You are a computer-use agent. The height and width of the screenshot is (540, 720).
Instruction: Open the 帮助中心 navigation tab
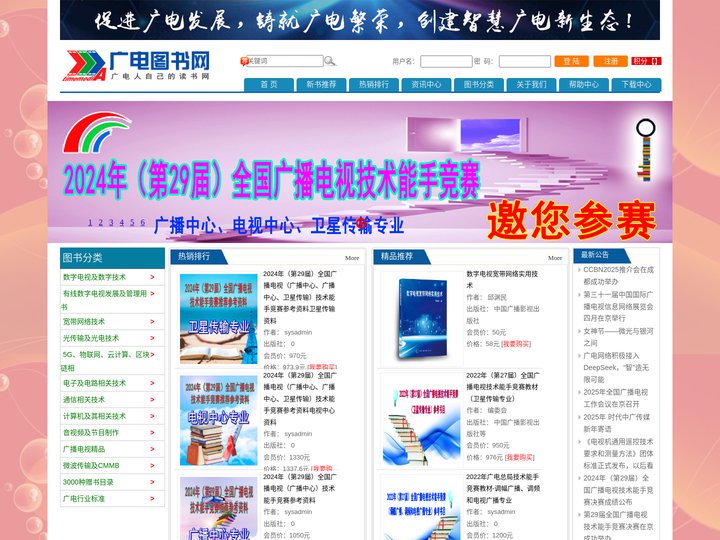point(584,84)
